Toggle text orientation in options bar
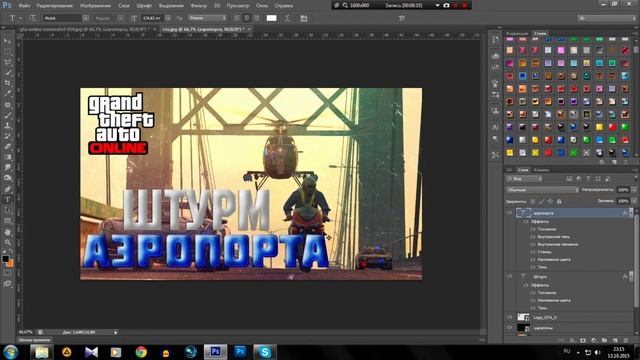 (x=33, y=18)
